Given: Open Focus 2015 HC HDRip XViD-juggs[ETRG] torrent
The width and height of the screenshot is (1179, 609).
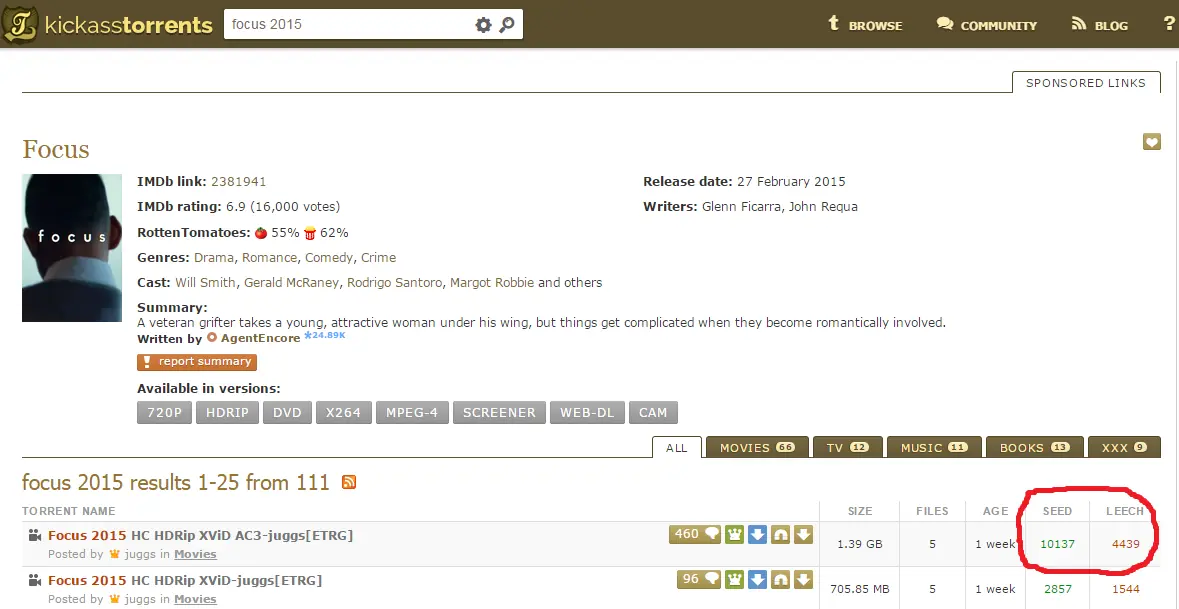Looking at the screenshot, I should [x=185, y=580].
